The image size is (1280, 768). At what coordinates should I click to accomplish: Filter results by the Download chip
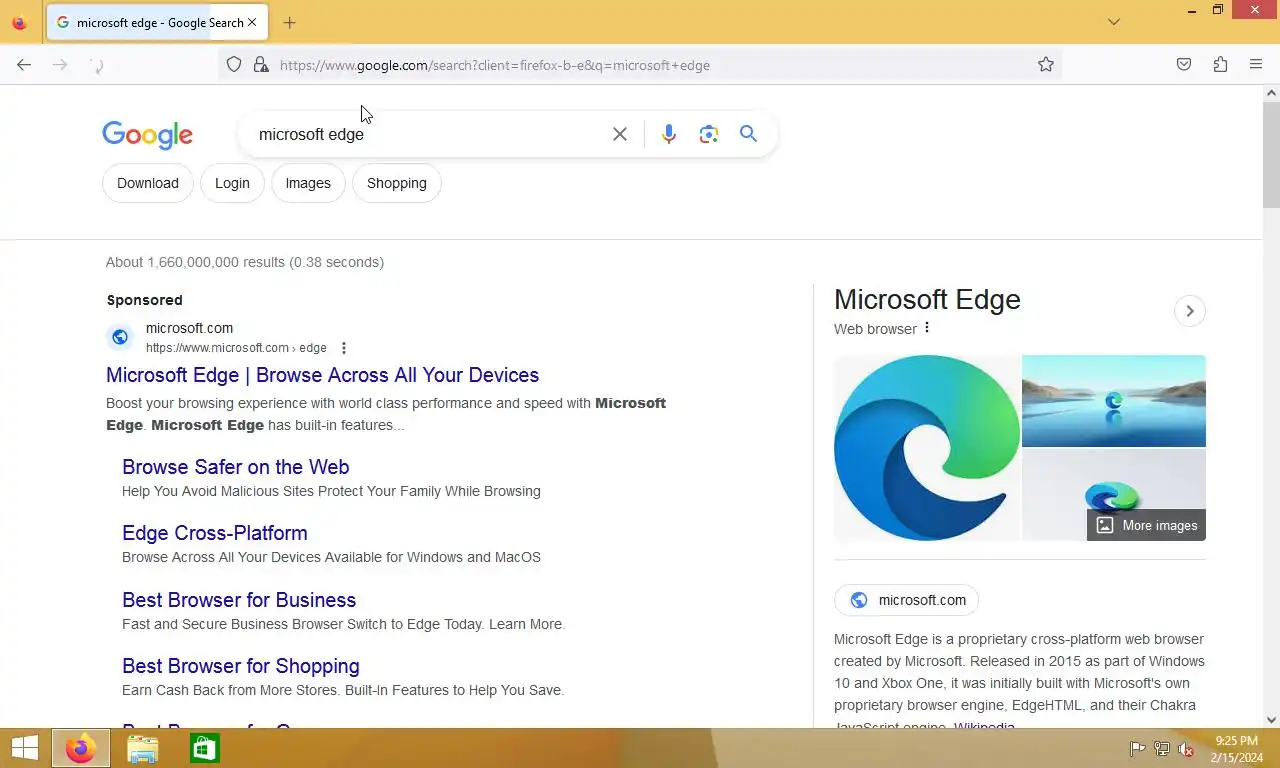pyautogui.click(x=148, y=183)
